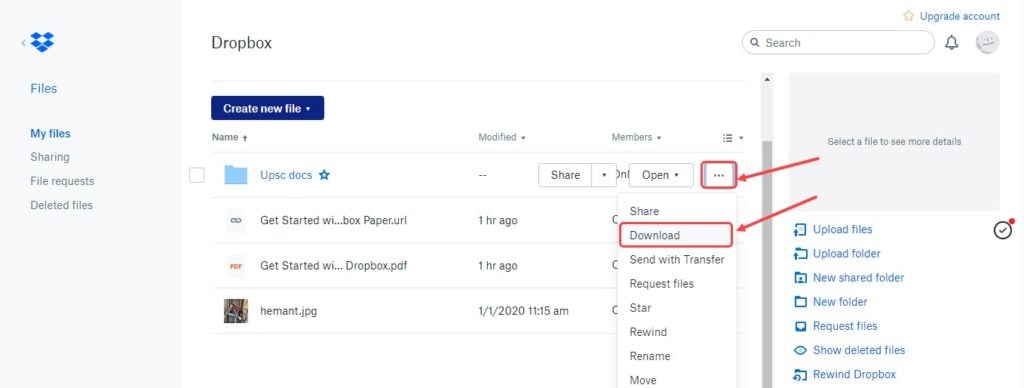This screenshot has height=388, width=1024.
Task: Open the hemant.jpg thumbnail
Action: click(236, 311)
